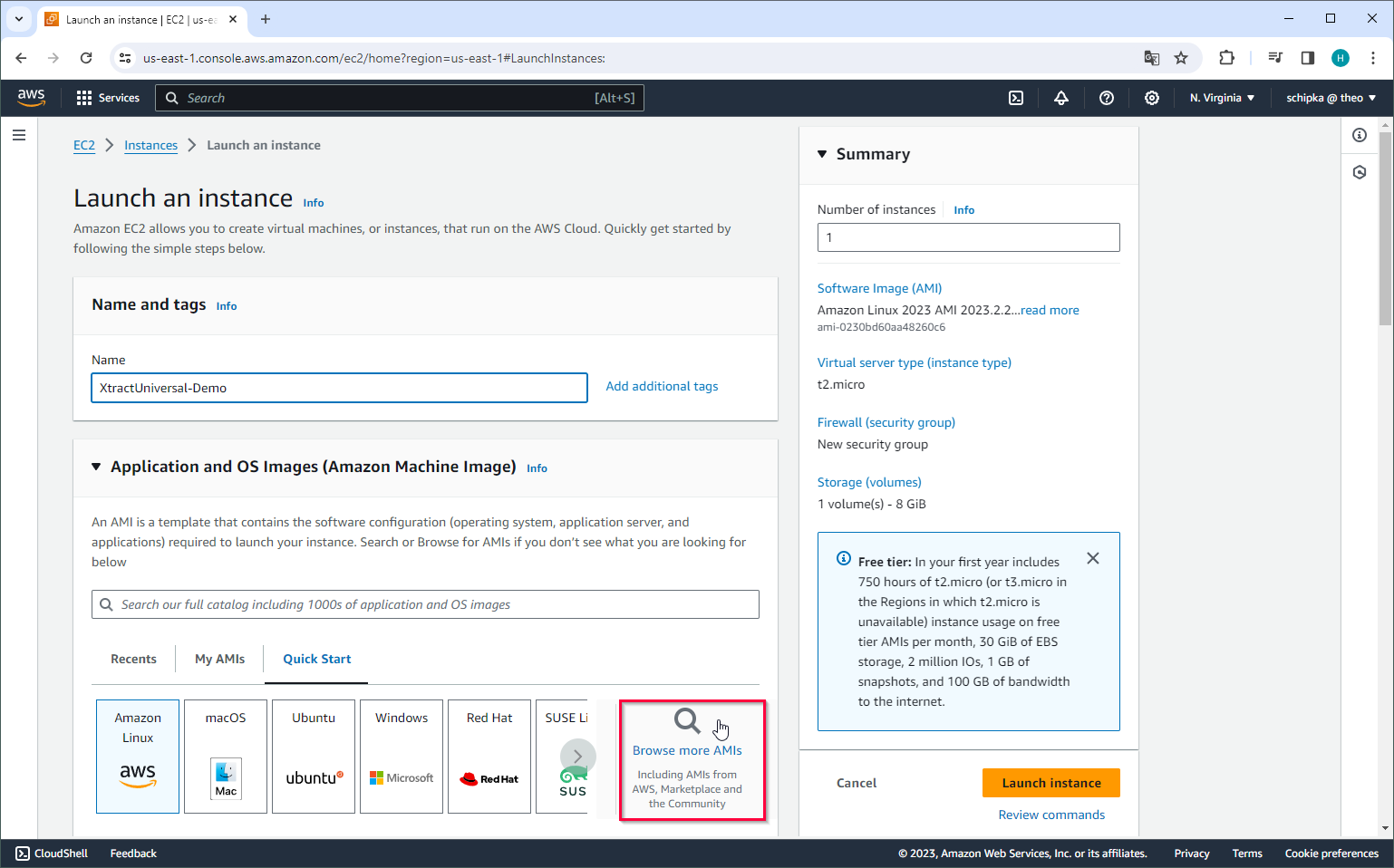Open Info next to Launch an instance

click(314, 203)
